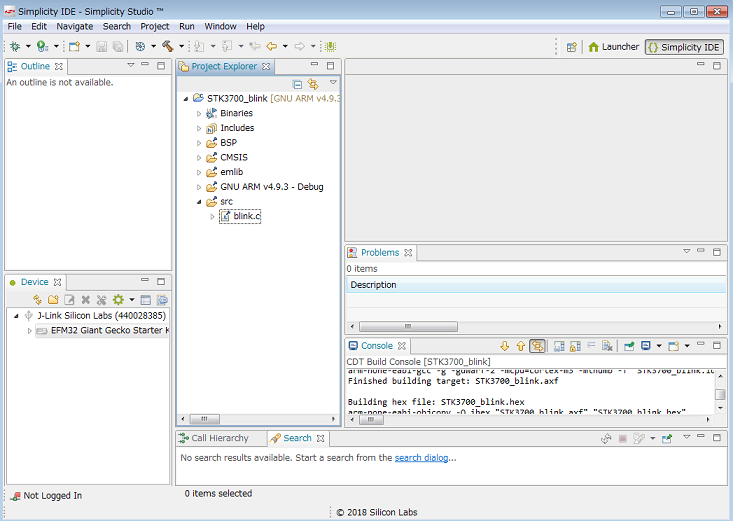Image resolution: width=733 pixels, height=521 pixels.
Task: Toggle the Console wrap/sync arrows button
Action: [537, 346]
